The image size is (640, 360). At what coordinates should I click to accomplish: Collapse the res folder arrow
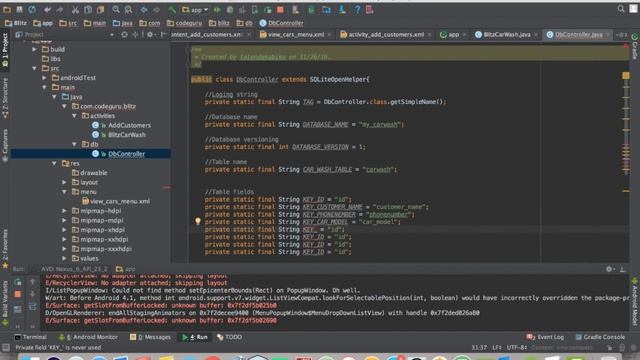(54, 163)
